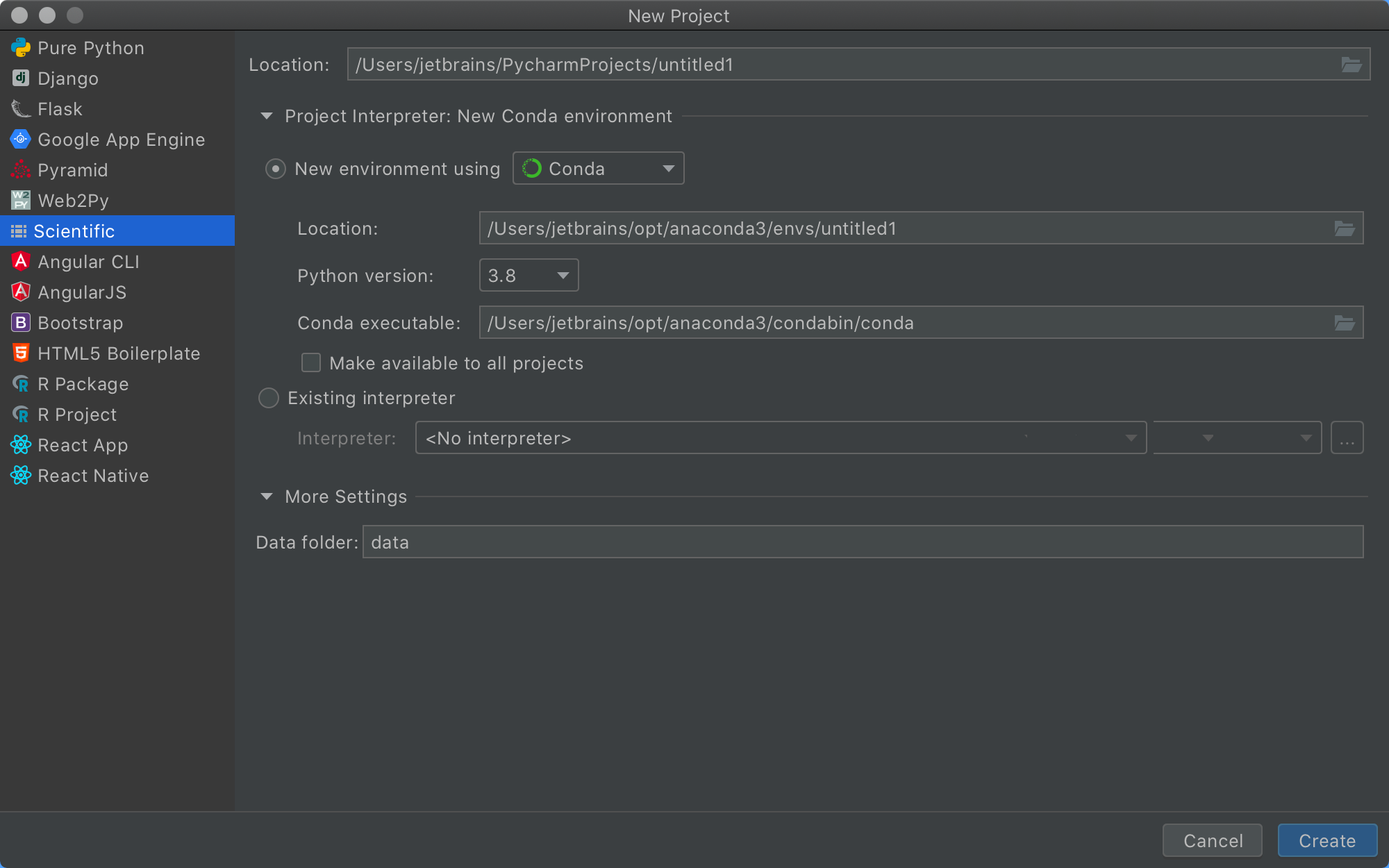Collapse the Project Interpreter section
Viewport: 1389px width, 868px height.
pos(267,116)
